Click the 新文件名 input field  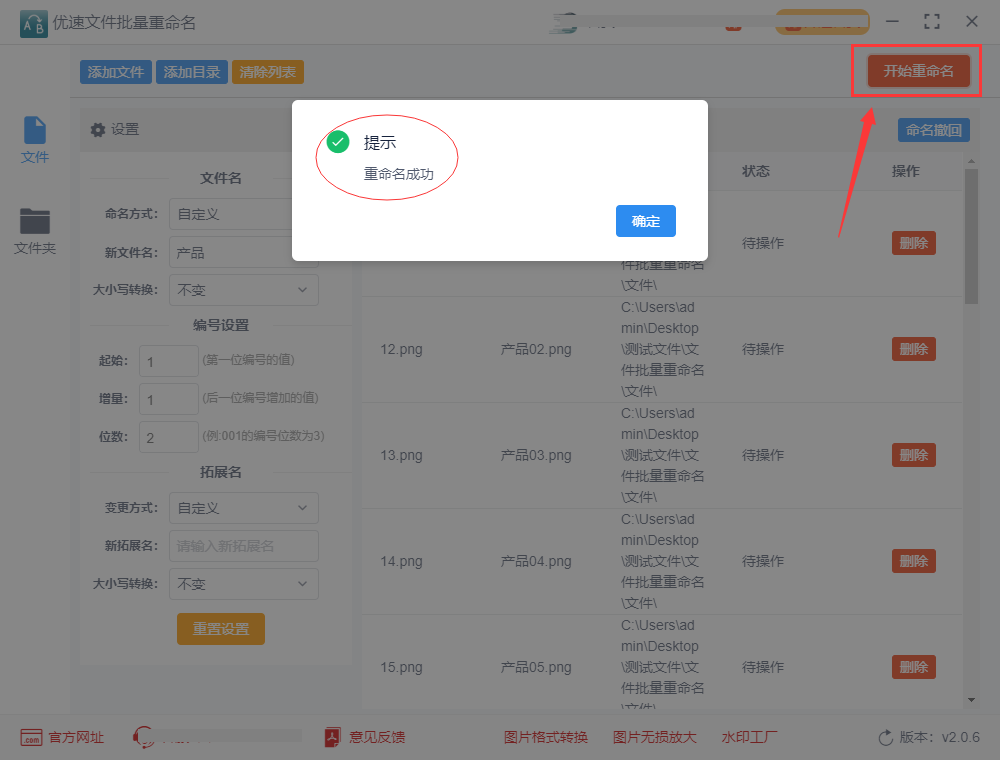tap(244, 252)
